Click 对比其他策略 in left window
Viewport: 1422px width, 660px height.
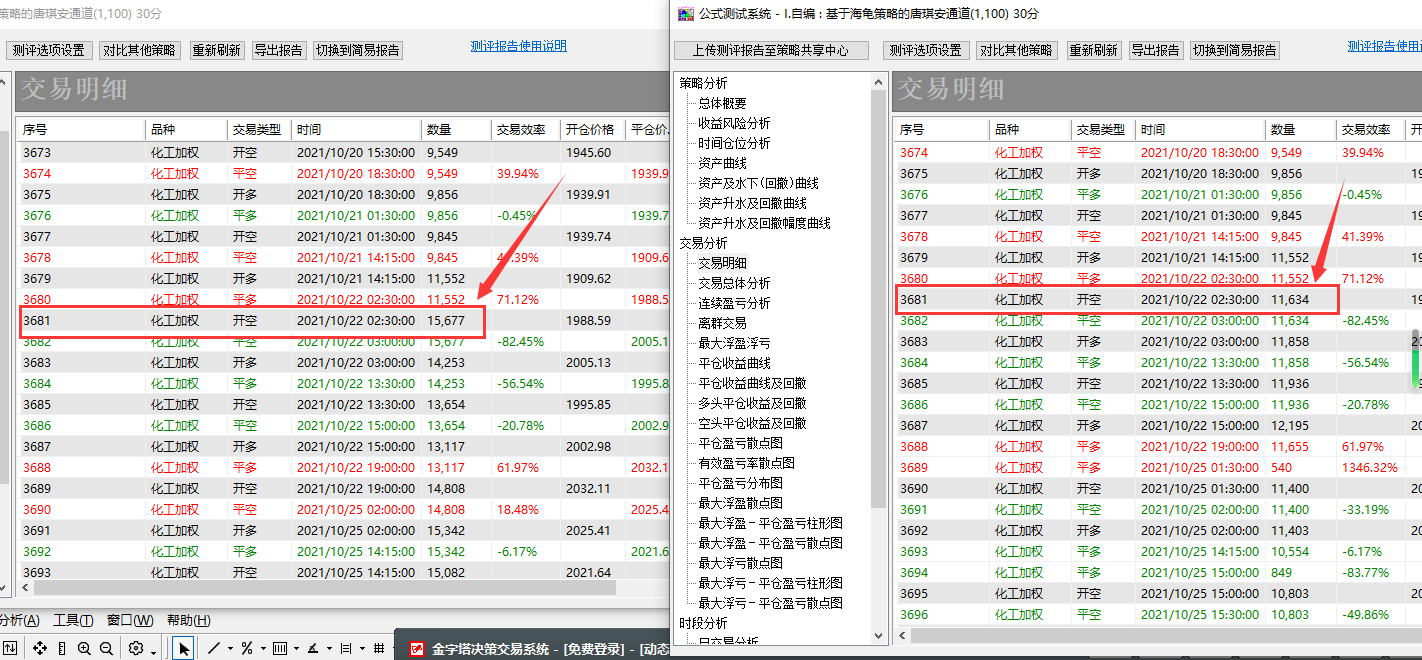pyautogui.click(x=140, y=50)
